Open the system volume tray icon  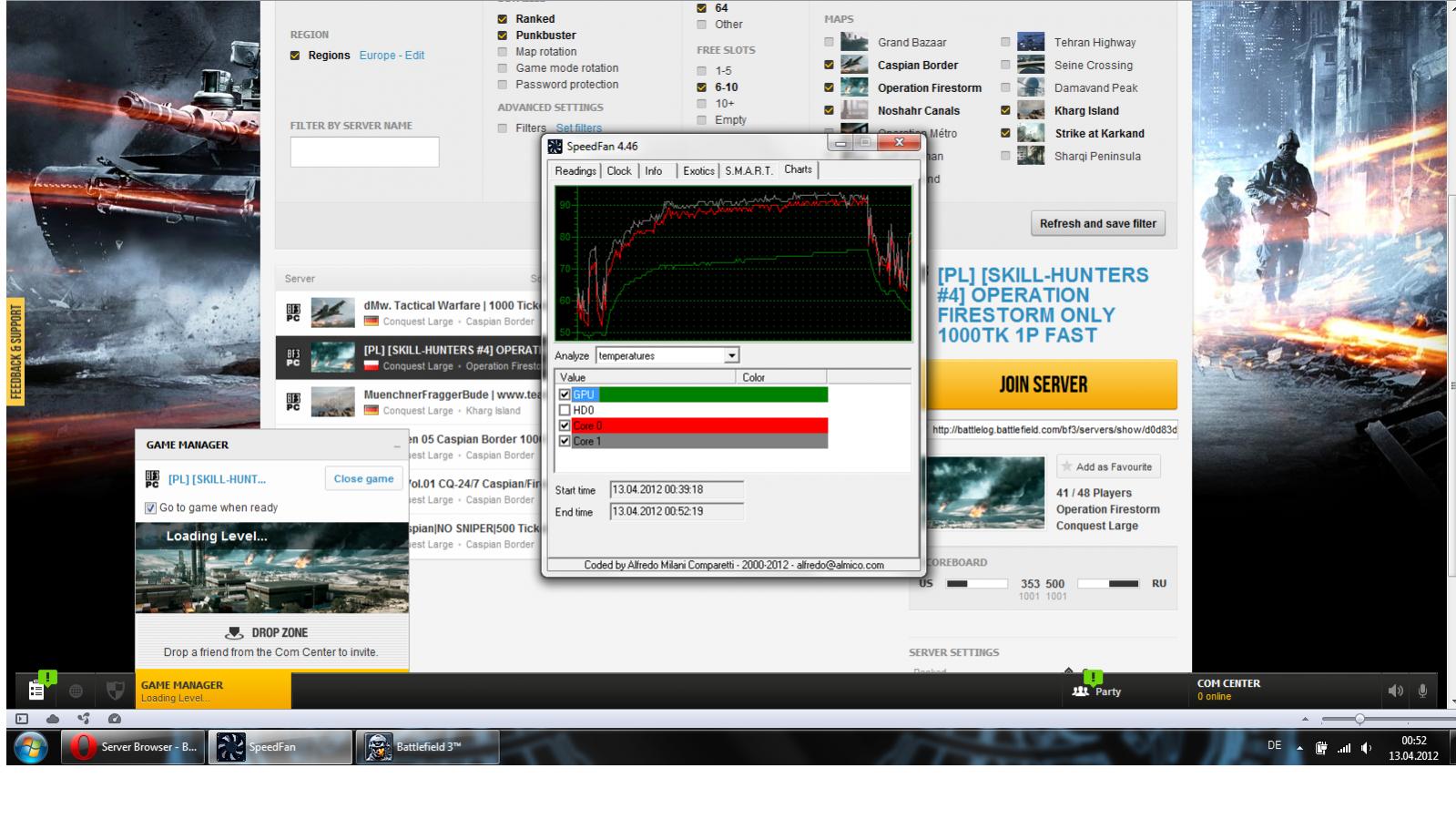(1366, 748)
